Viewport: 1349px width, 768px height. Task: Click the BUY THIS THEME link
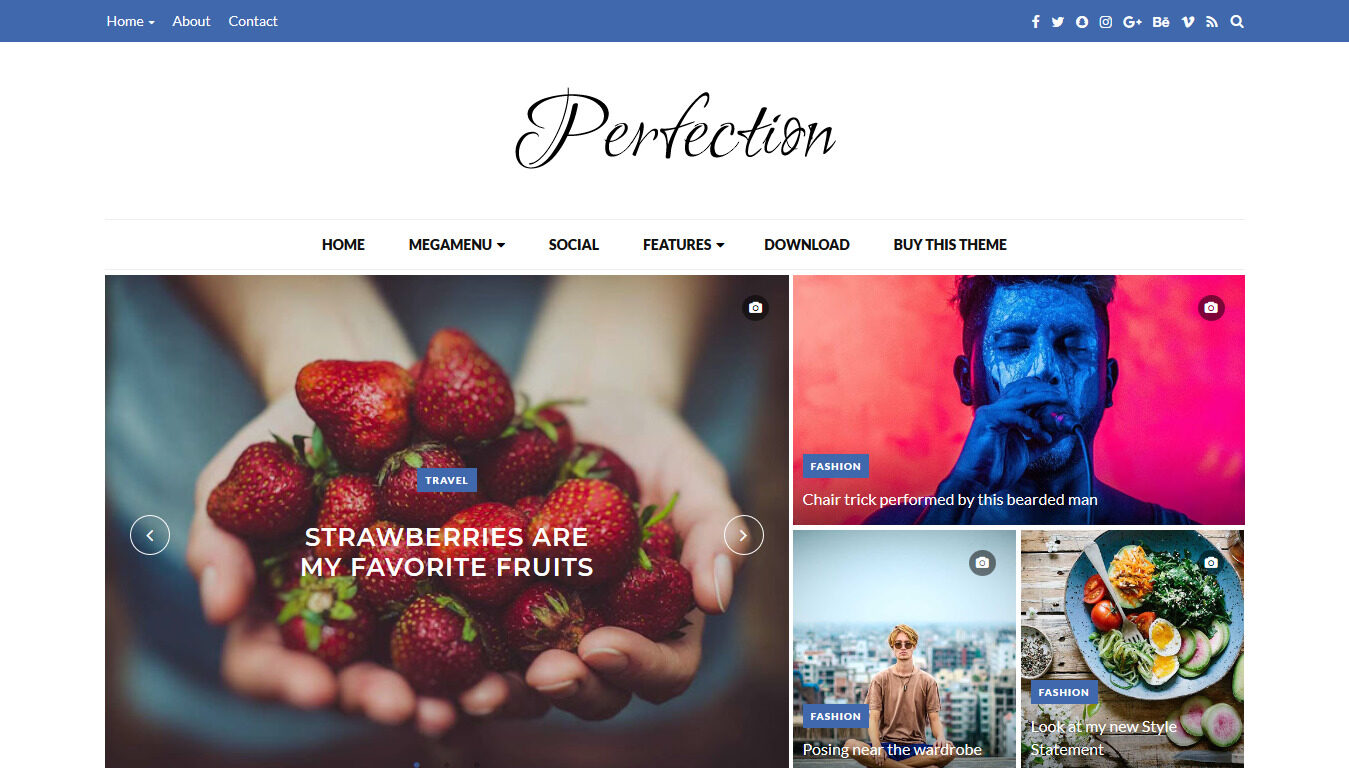point(950,244)
